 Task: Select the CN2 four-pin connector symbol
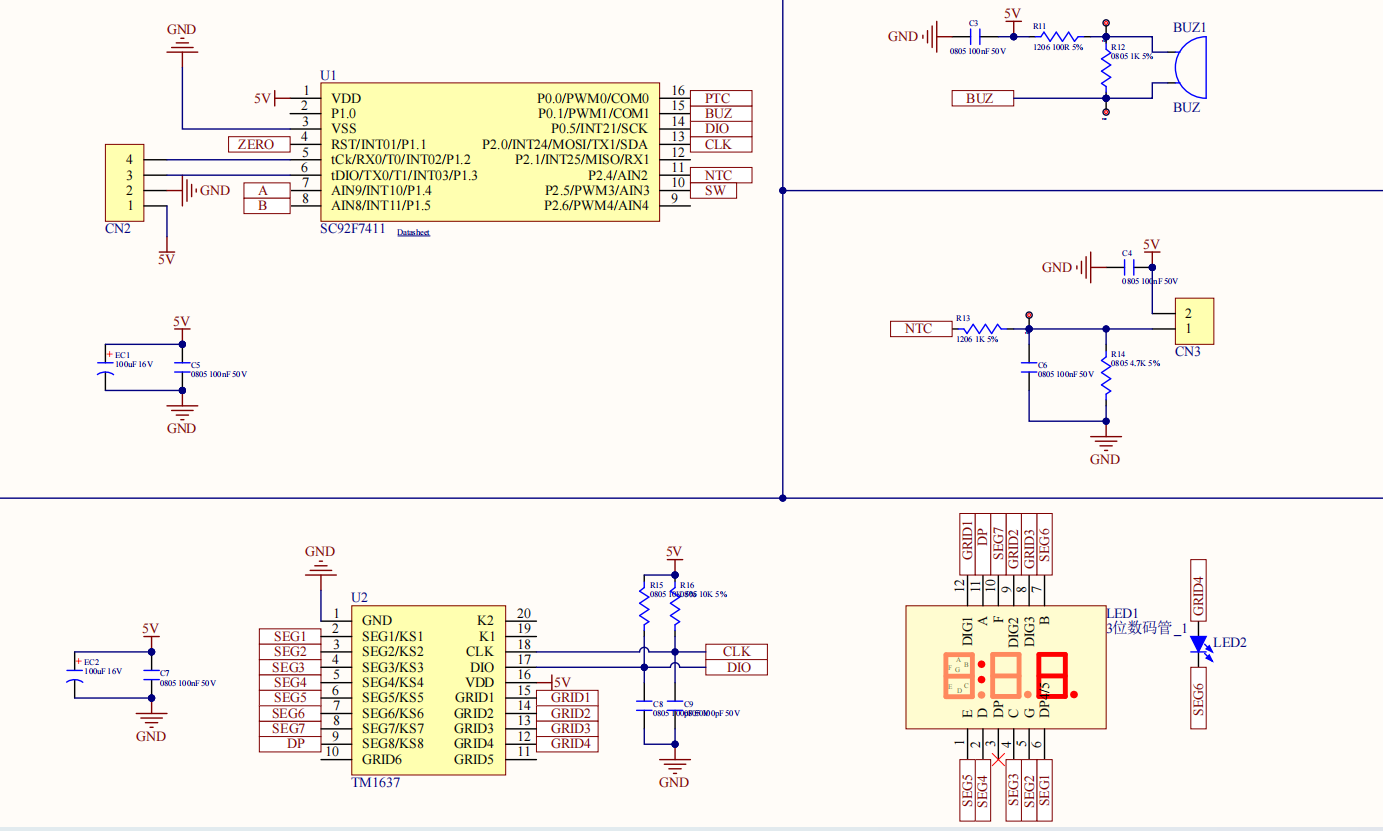[125, 182]
